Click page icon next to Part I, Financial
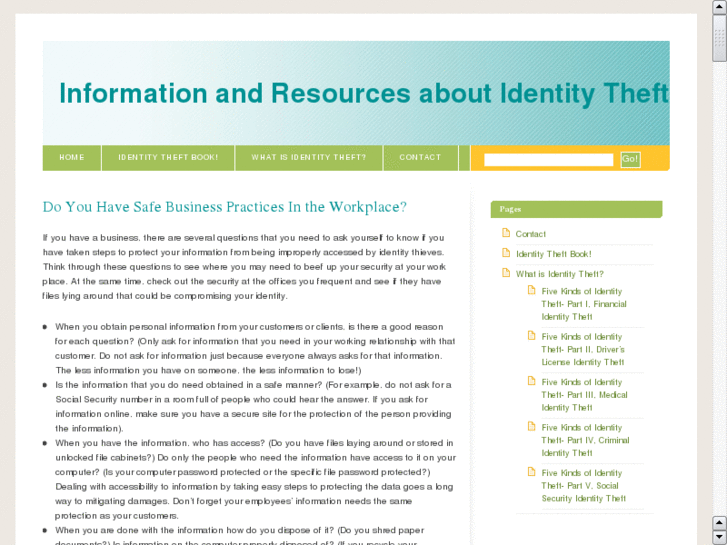 [x=531, y=290]
